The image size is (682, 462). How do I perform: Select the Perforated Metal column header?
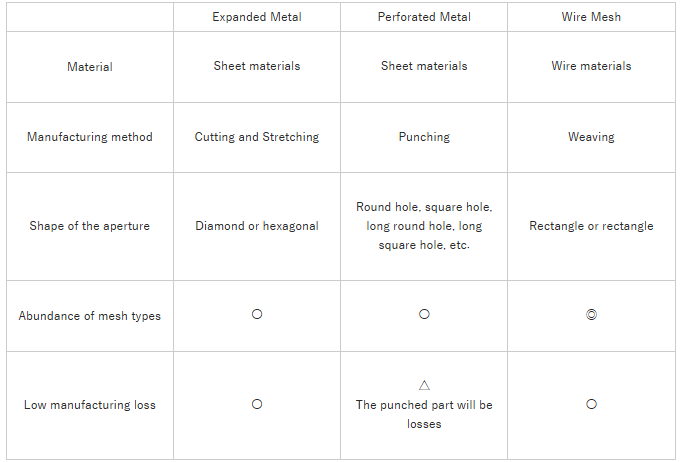tap(424, 17)
